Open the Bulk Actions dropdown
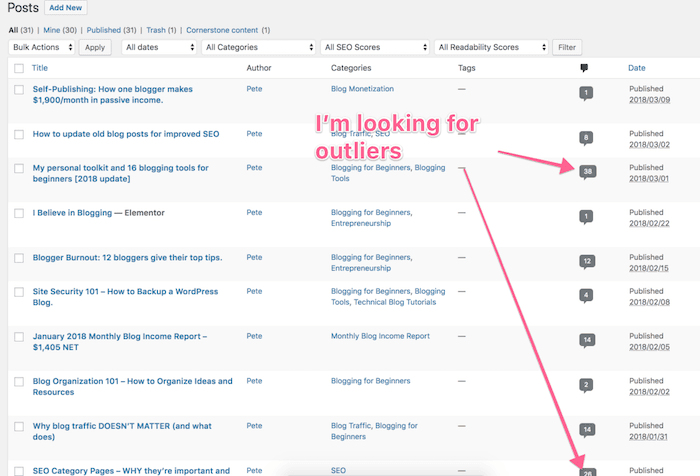Image resolution: width=700 pixels, height=476 pixels. coord(42,47)
